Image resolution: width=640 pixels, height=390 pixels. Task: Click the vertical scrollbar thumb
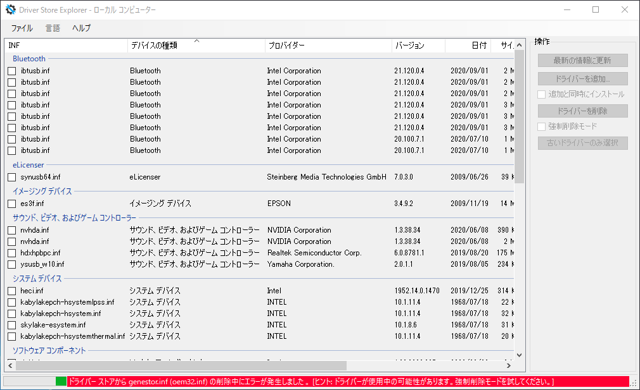point(519,117)
